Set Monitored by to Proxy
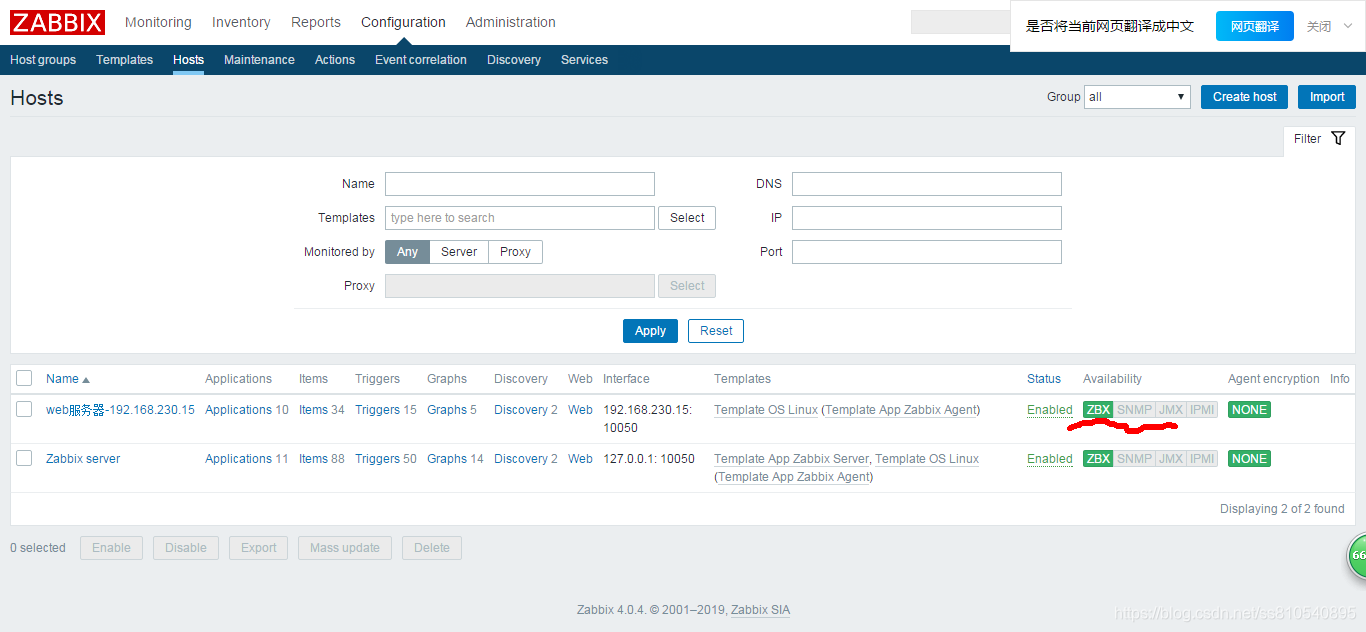 516,252
